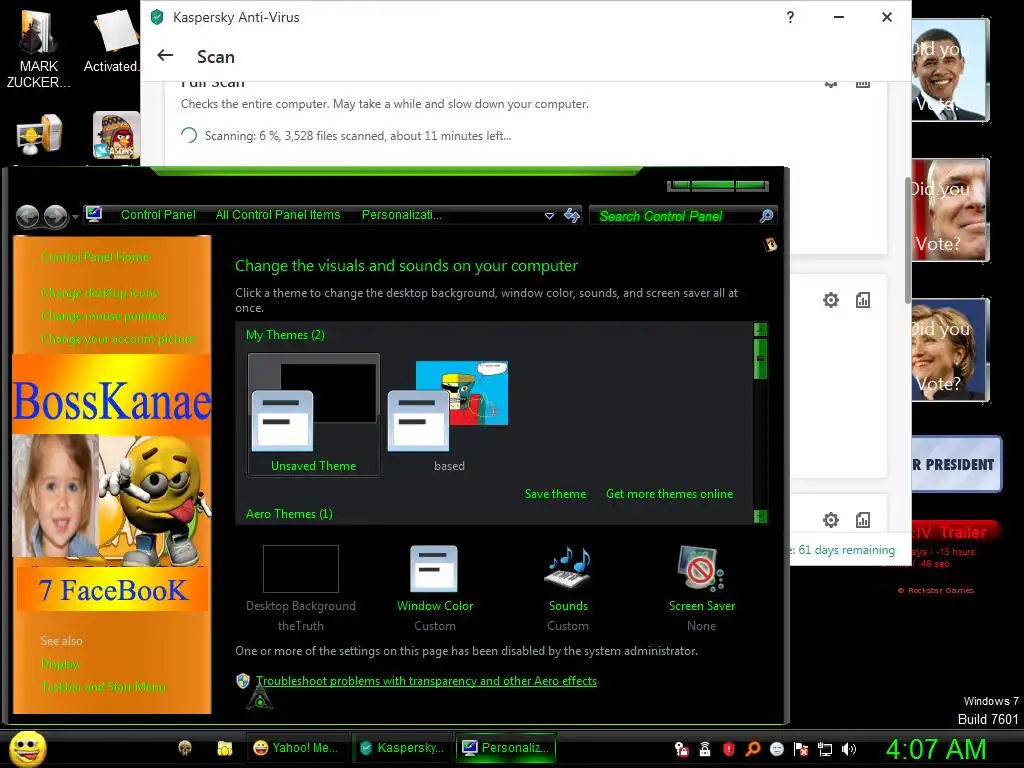This screenshot has width=1024, height=768.
Task: Click the McCain 'Did you Vote?' gadget
Action: coord(950,210)
